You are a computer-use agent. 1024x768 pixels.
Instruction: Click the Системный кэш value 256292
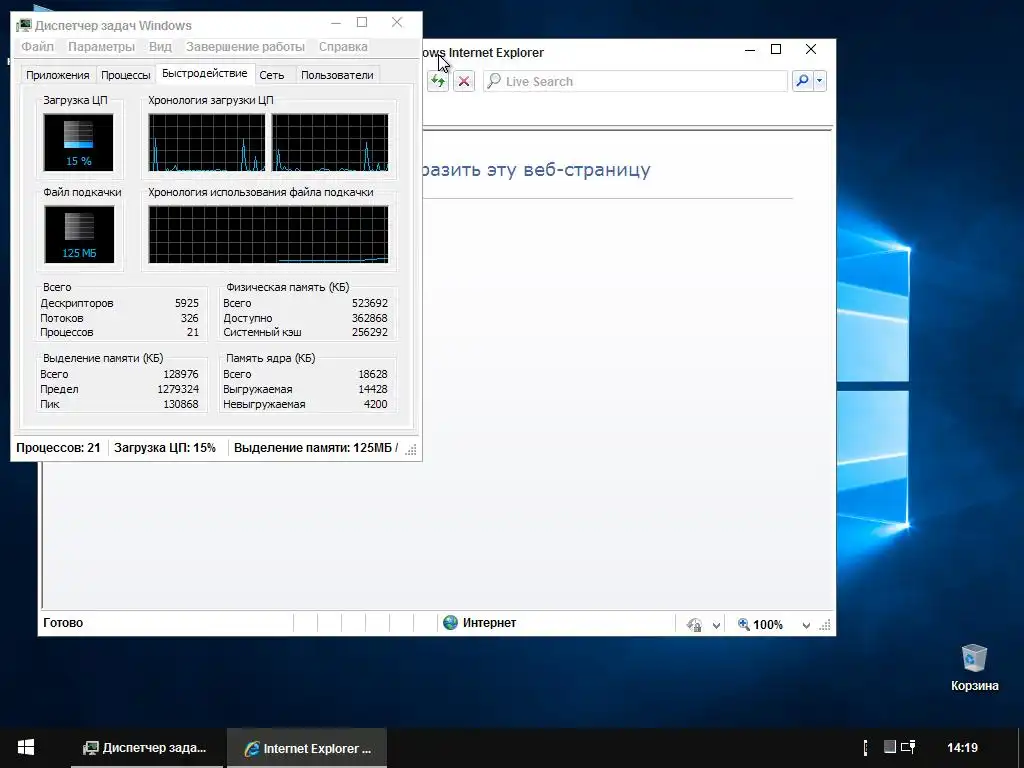pos(370,332)
